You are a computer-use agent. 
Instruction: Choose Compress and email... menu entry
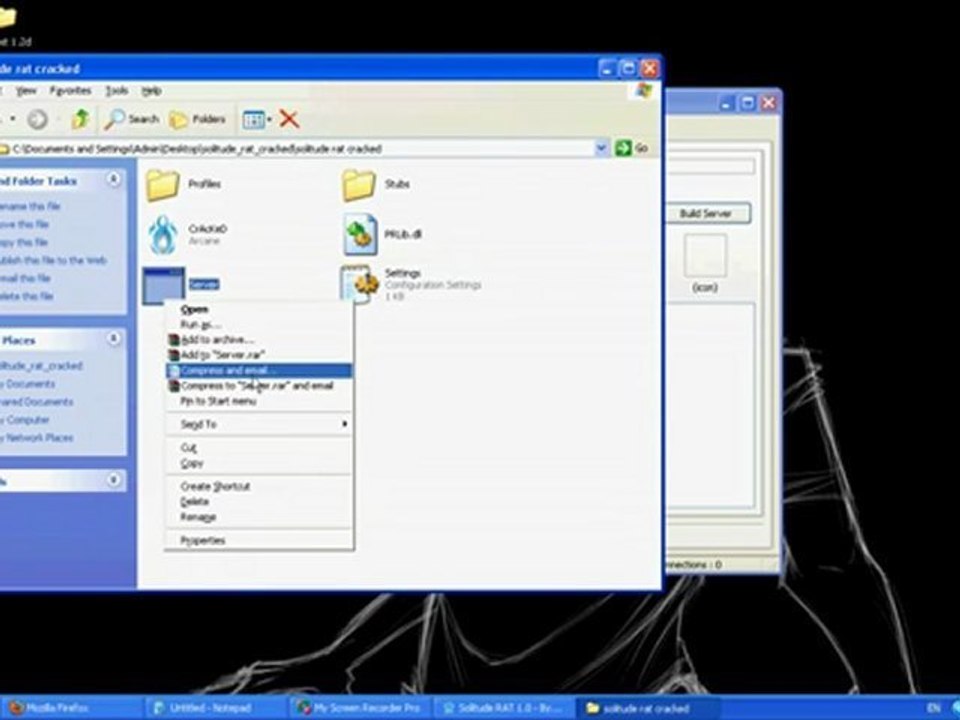(260, 370)
